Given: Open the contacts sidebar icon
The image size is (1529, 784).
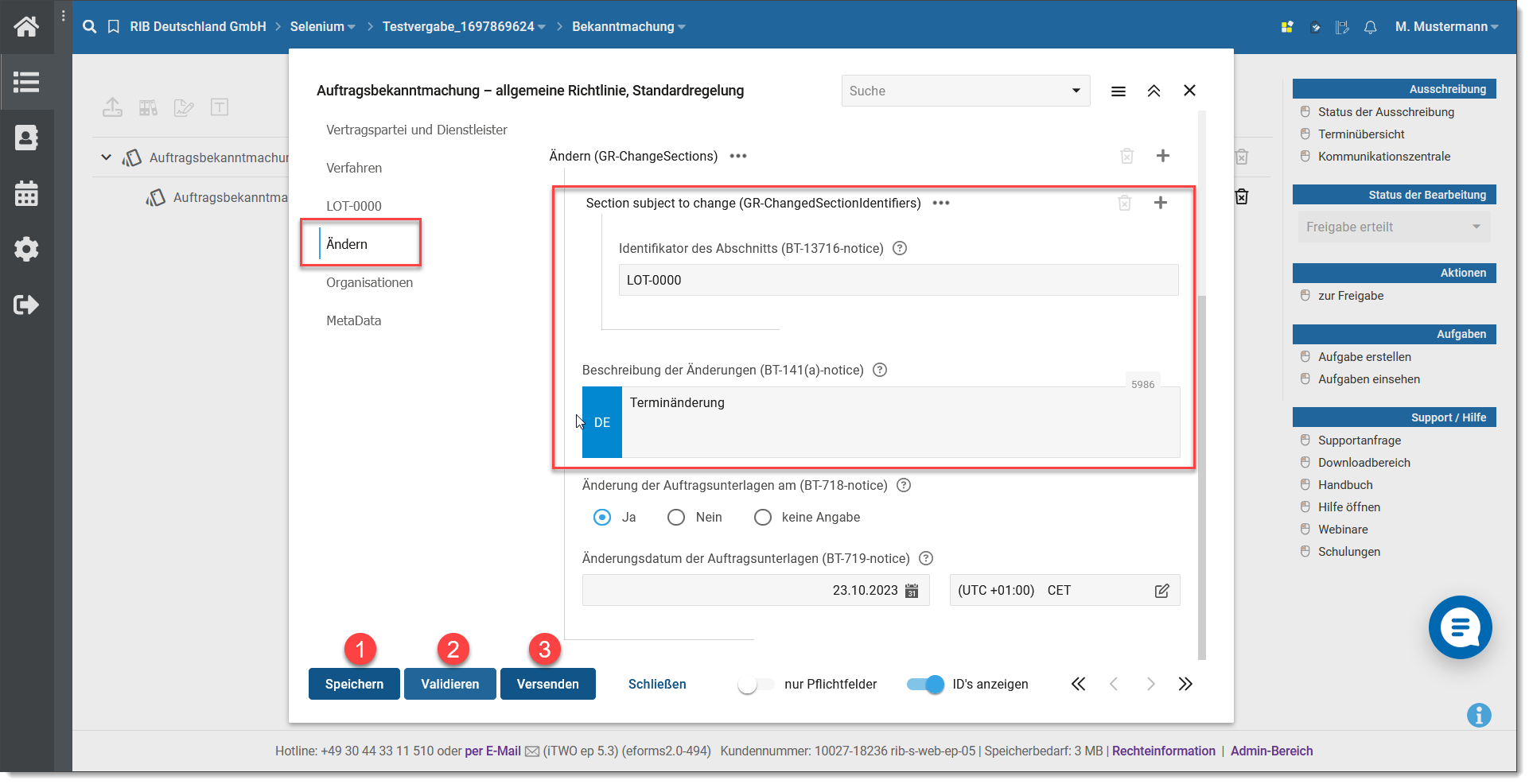Looking at the screenshot, I should [x=26, y=138].
